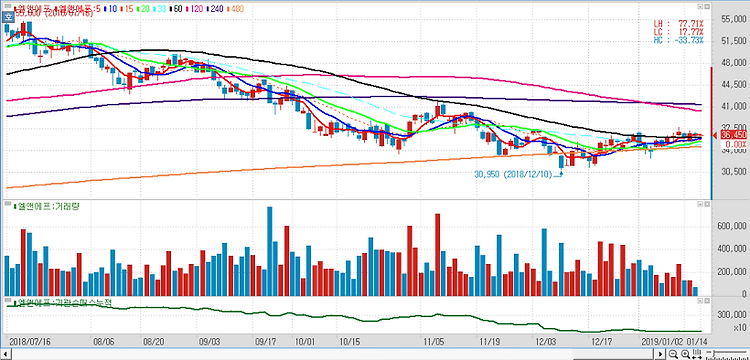Select the green 20-day moving average legend
750x360 pixels.
pos(143,9)
